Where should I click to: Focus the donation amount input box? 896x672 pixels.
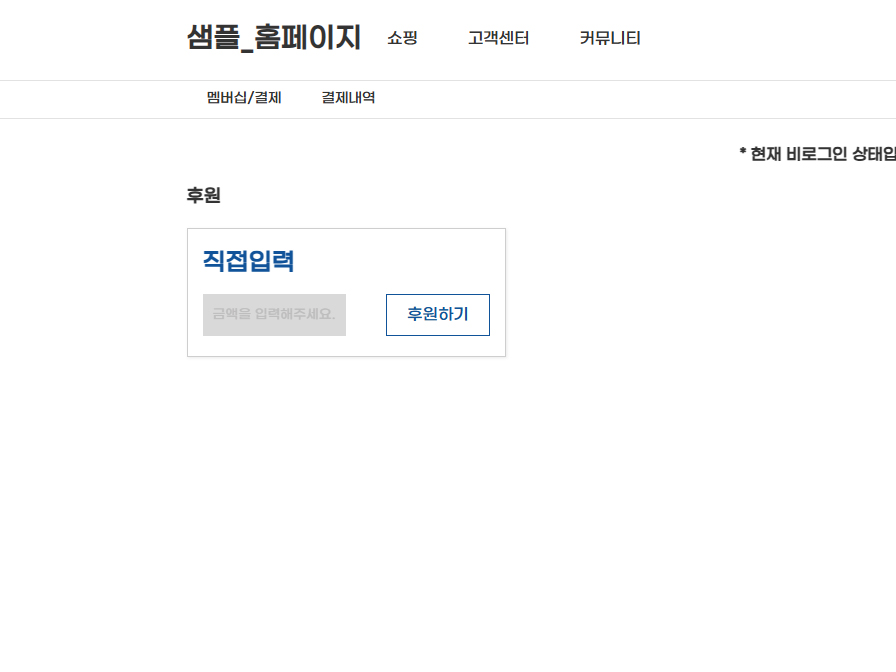pos(274,314)
